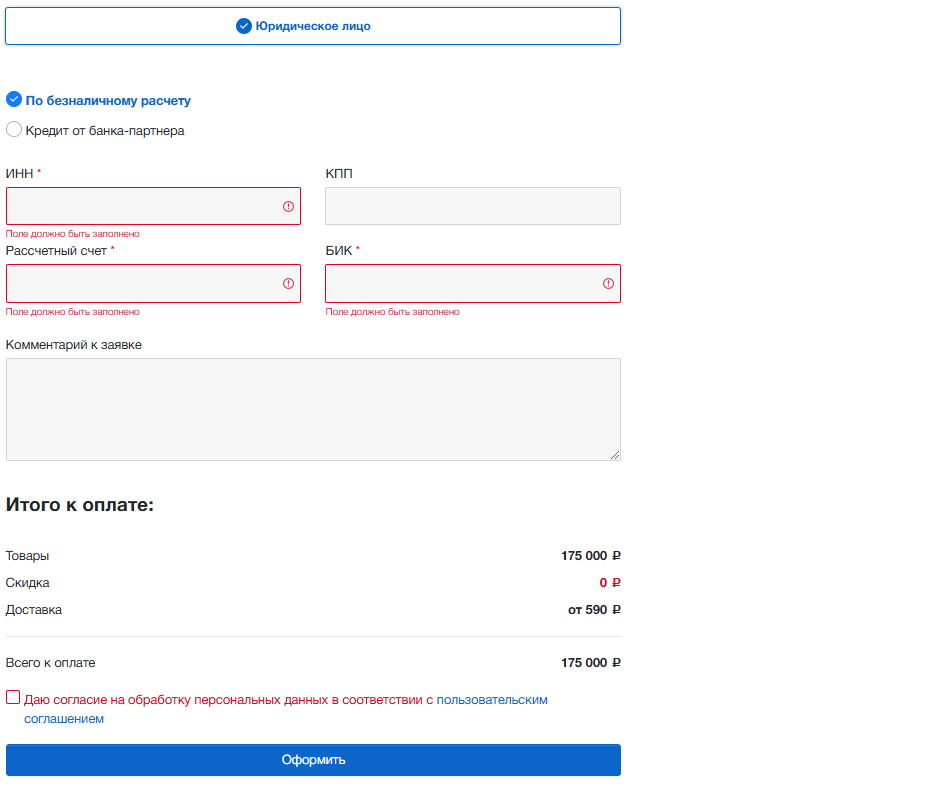Select the Юридическое лицо option button
The width and height of the screenshot is (948, 786).
point(313,26)
